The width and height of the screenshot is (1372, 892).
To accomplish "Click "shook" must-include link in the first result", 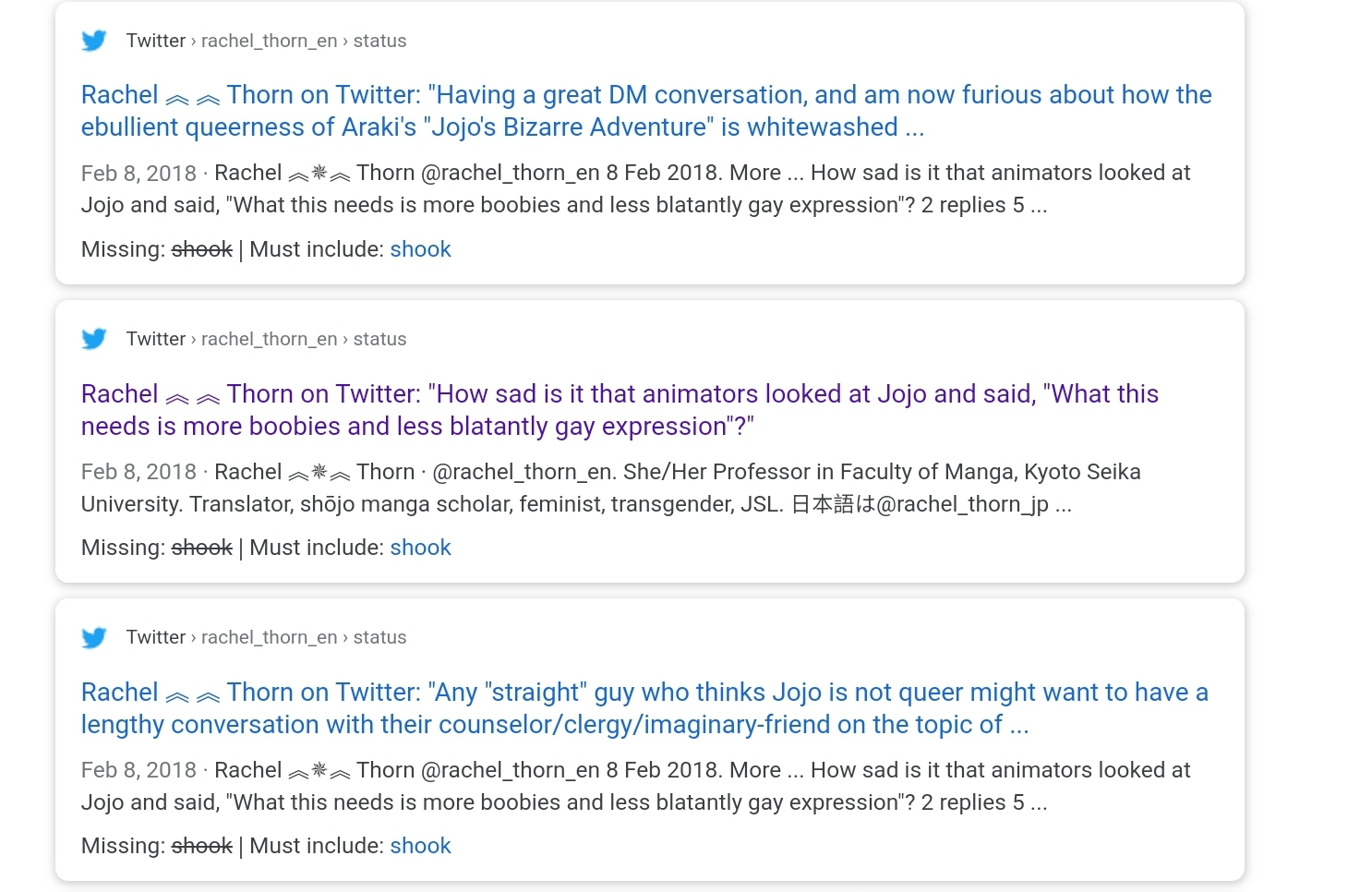I will 420,249.
